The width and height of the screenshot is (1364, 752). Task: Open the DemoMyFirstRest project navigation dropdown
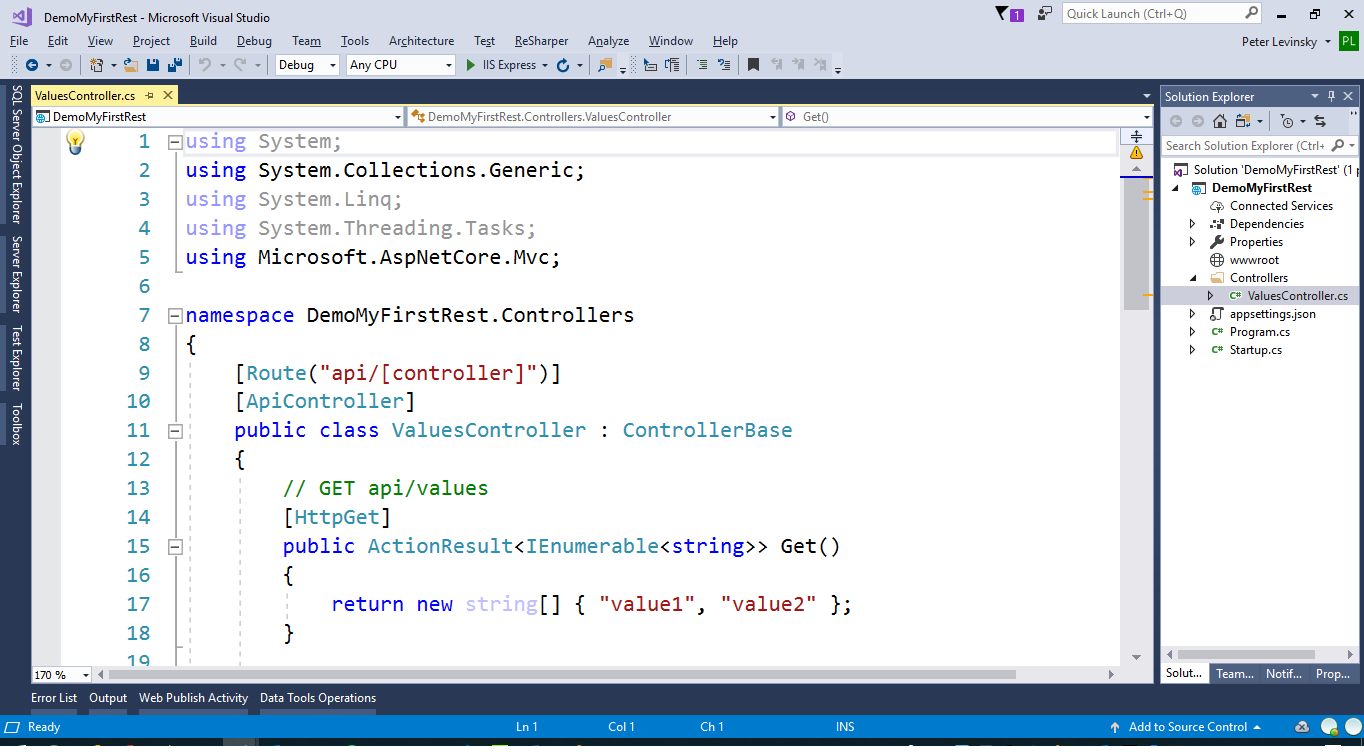coord(218,117)
